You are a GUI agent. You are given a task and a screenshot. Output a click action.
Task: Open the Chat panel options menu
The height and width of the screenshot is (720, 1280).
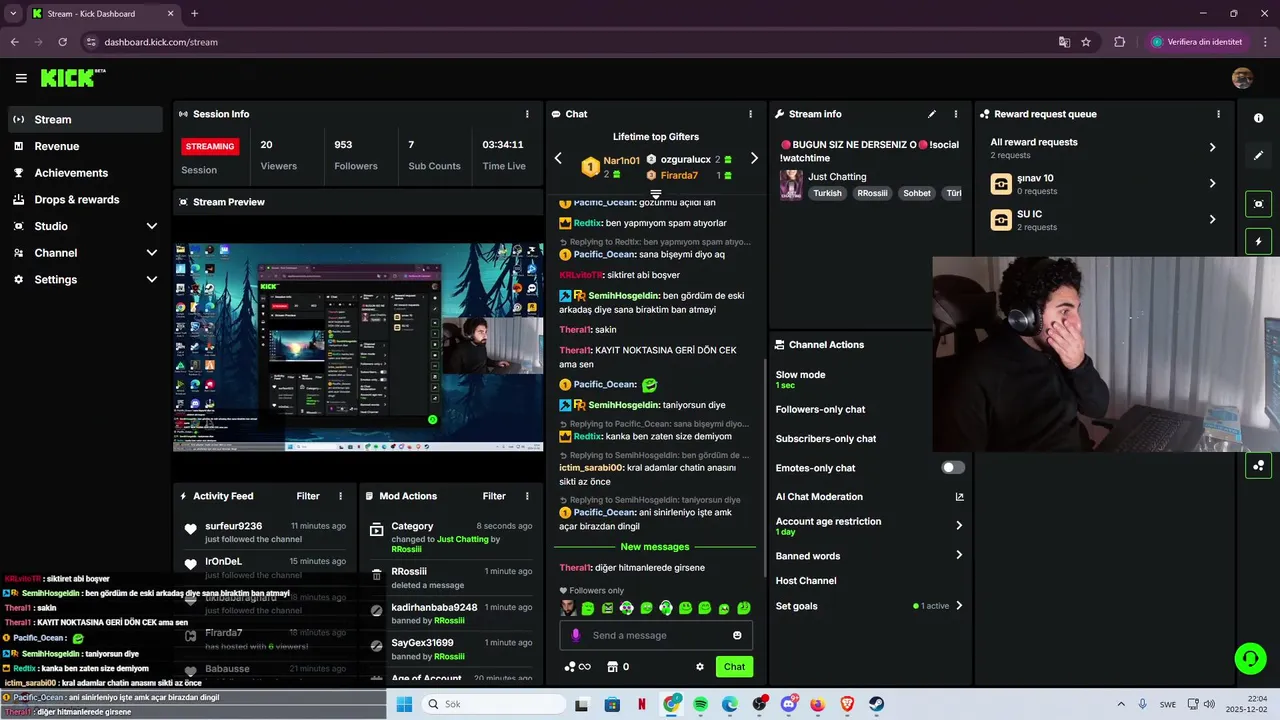click(x=750, y=114)
